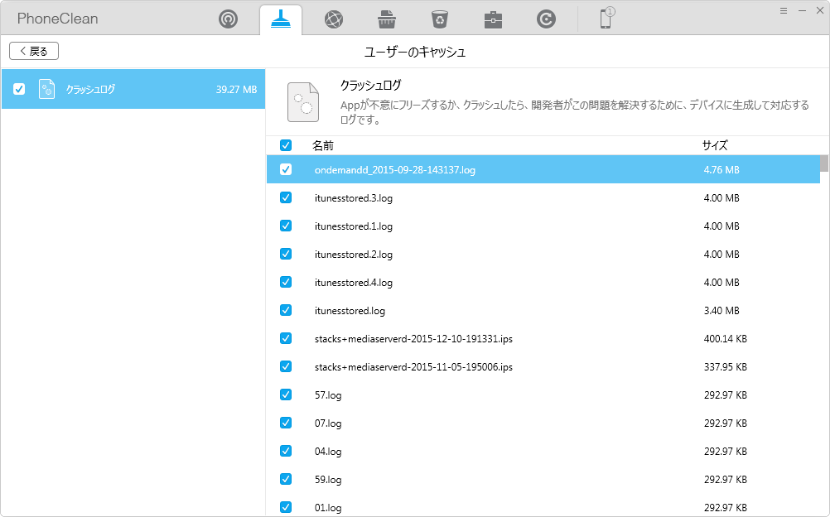Viewport: 830px width, 517px height.
Task: Click the connected device phone icon
Action: tap(606, 19)
